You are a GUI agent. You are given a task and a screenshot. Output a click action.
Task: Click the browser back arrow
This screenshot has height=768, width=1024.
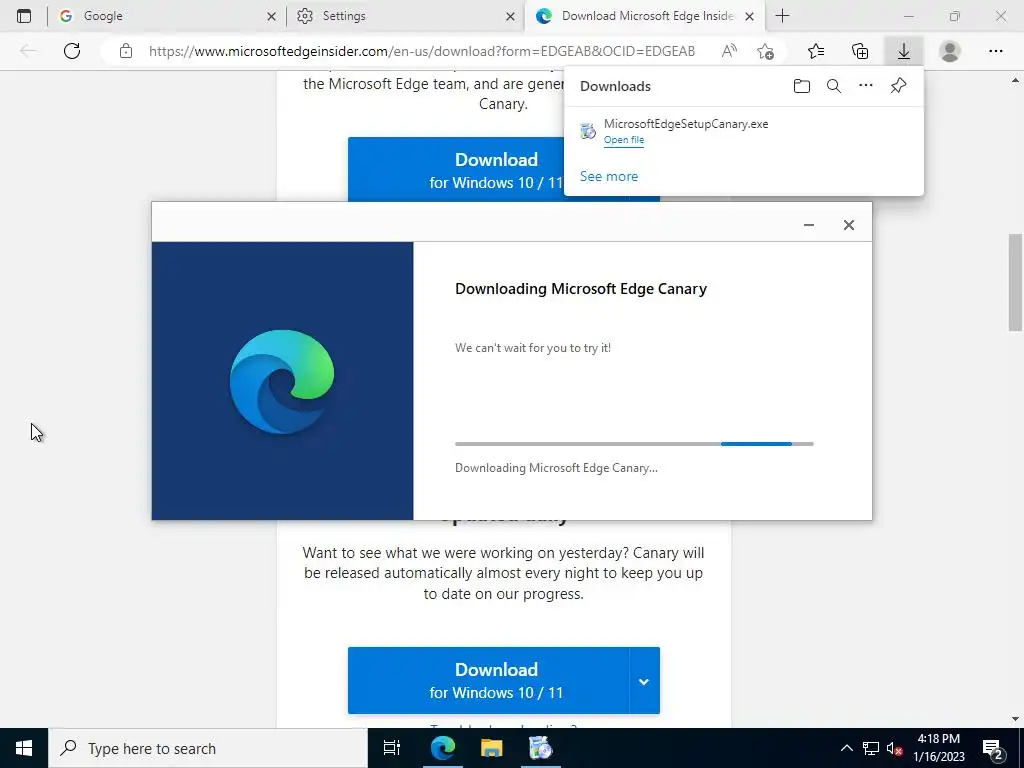tap(29, 51)
